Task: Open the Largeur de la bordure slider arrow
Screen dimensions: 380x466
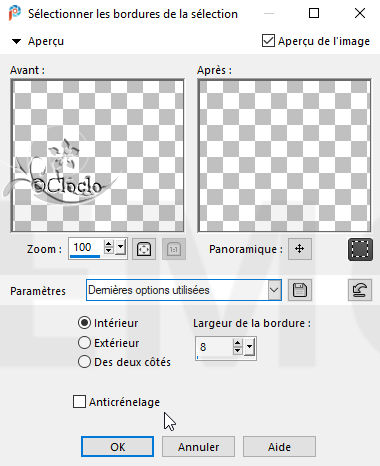Action: 250,347
